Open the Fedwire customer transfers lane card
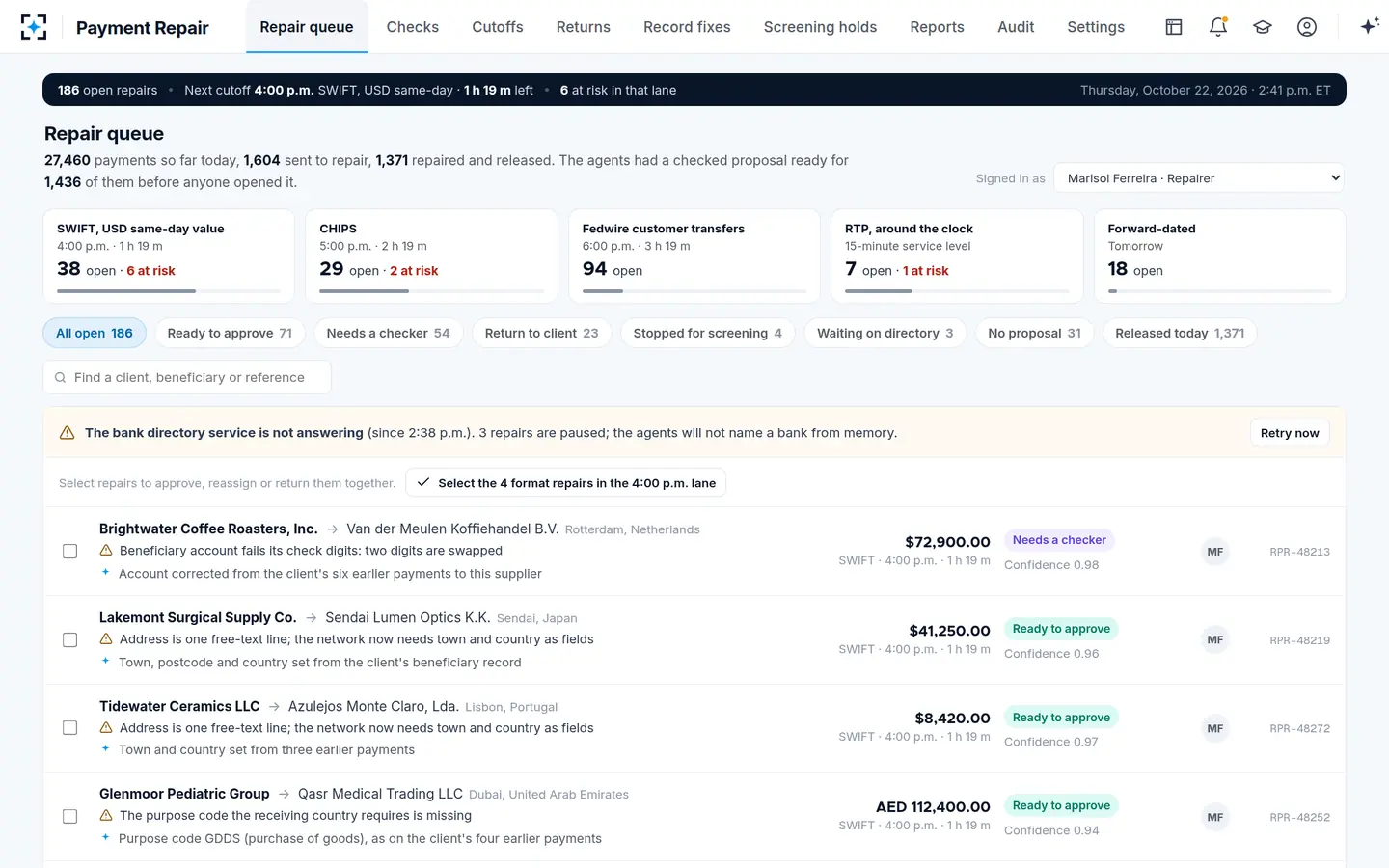Image resolution: width=1389 pixels, height=868 pixels. pyautogui.click(x=694, y=257)
